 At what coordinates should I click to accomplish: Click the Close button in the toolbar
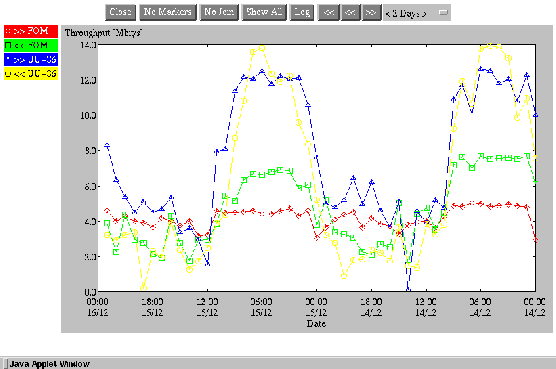[x=121, y=12]
